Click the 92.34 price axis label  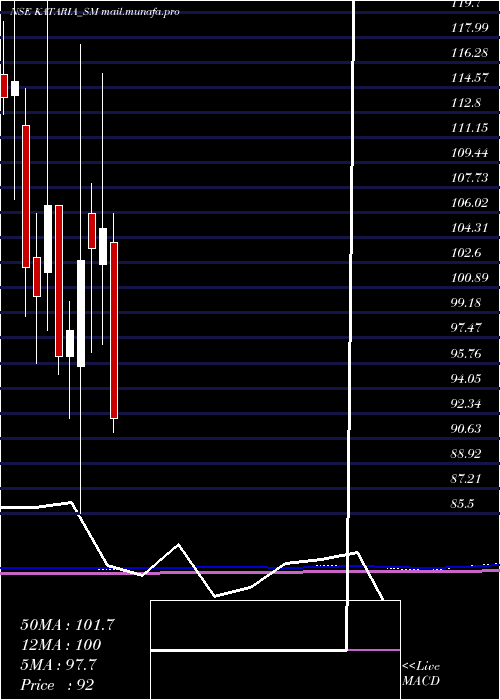pos(466,404)
